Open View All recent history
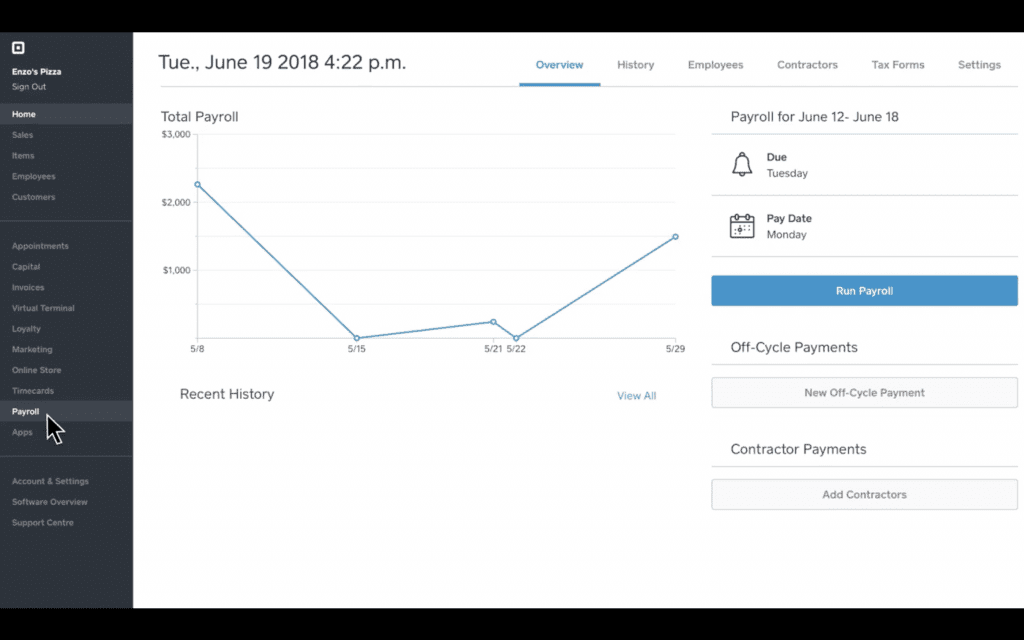Image resolution: width=1024 pixels, height=640 pixels. pyautogui.click(x=636, y=396)
